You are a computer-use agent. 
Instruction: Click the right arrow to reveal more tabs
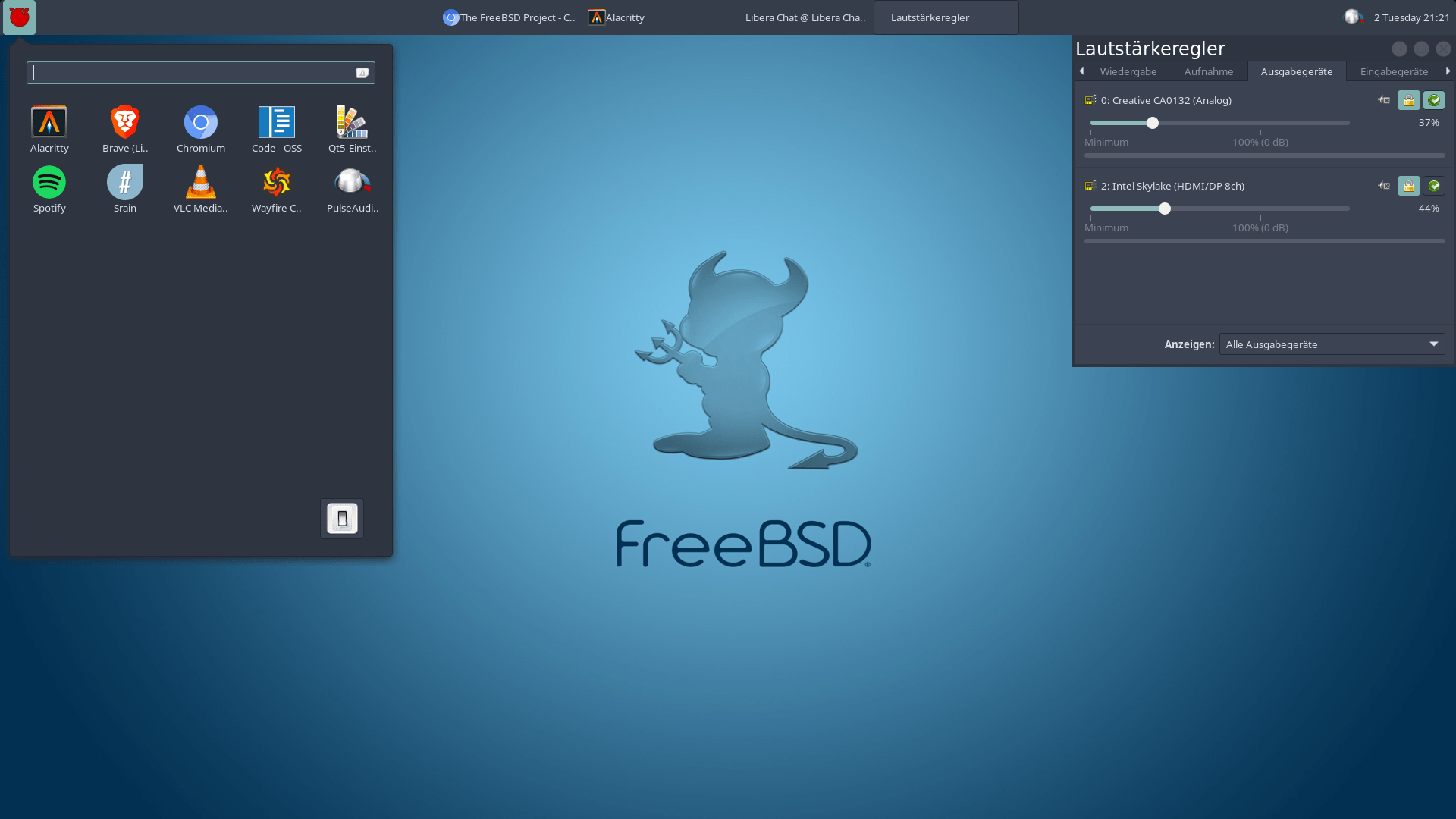pyautogui.click(x=1448, y=71)
